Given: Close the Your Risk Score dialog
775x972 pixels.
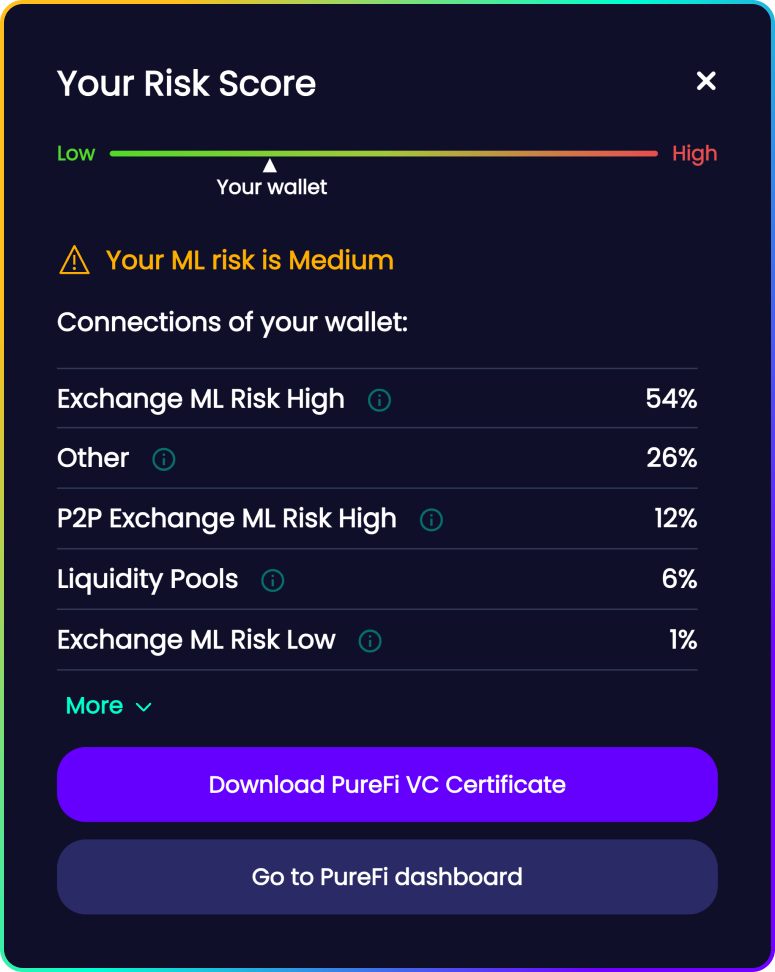Looking at the screenshot, I should coord(706,81).
